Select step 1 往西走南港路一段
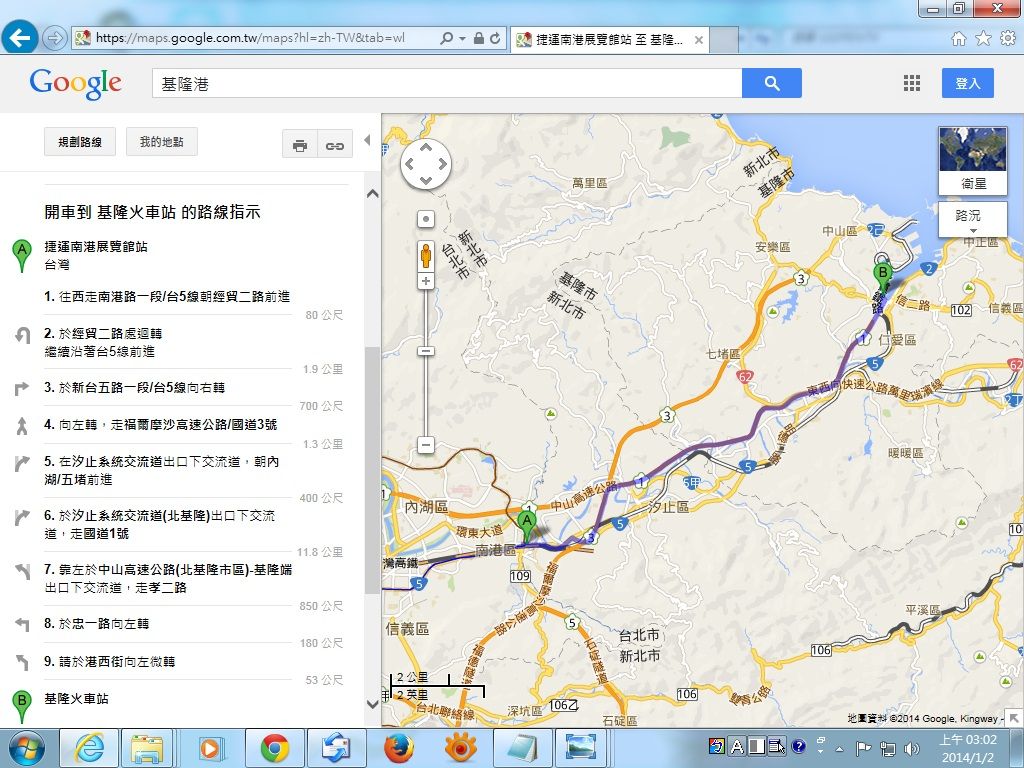The height and width of the screenshot is (768, 1024). coord(167,296)
